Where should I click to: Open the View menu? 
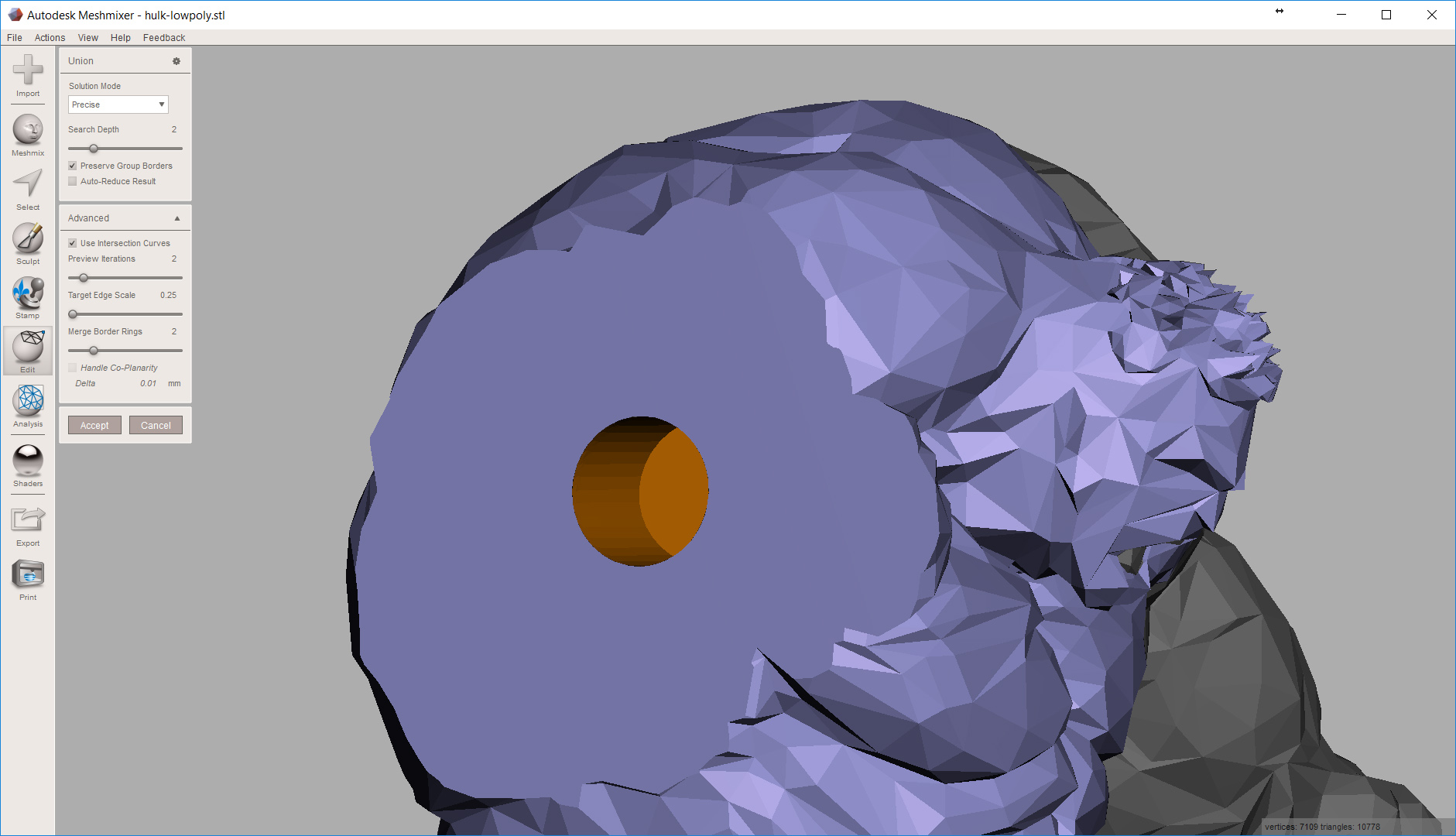coord(87,37)
